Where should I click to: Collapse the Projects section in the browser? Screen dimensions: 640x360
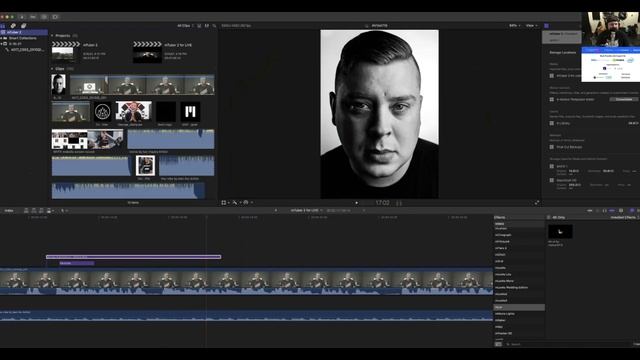coord(52,36)
